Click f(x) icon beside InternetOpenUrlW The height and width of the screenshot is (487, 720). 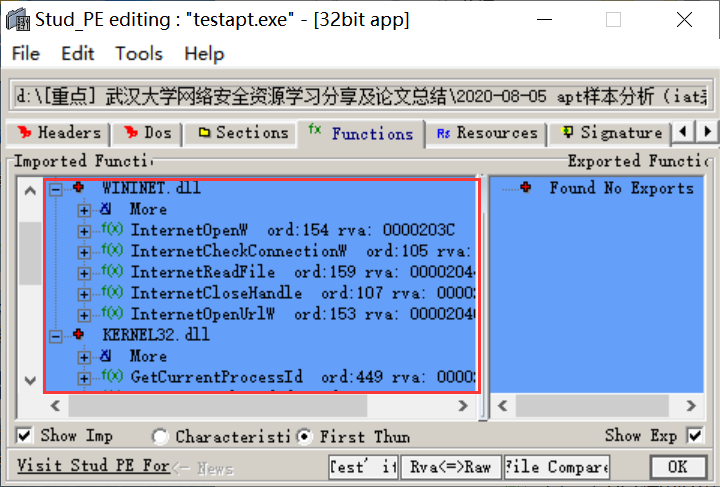[x=112, y=313]
